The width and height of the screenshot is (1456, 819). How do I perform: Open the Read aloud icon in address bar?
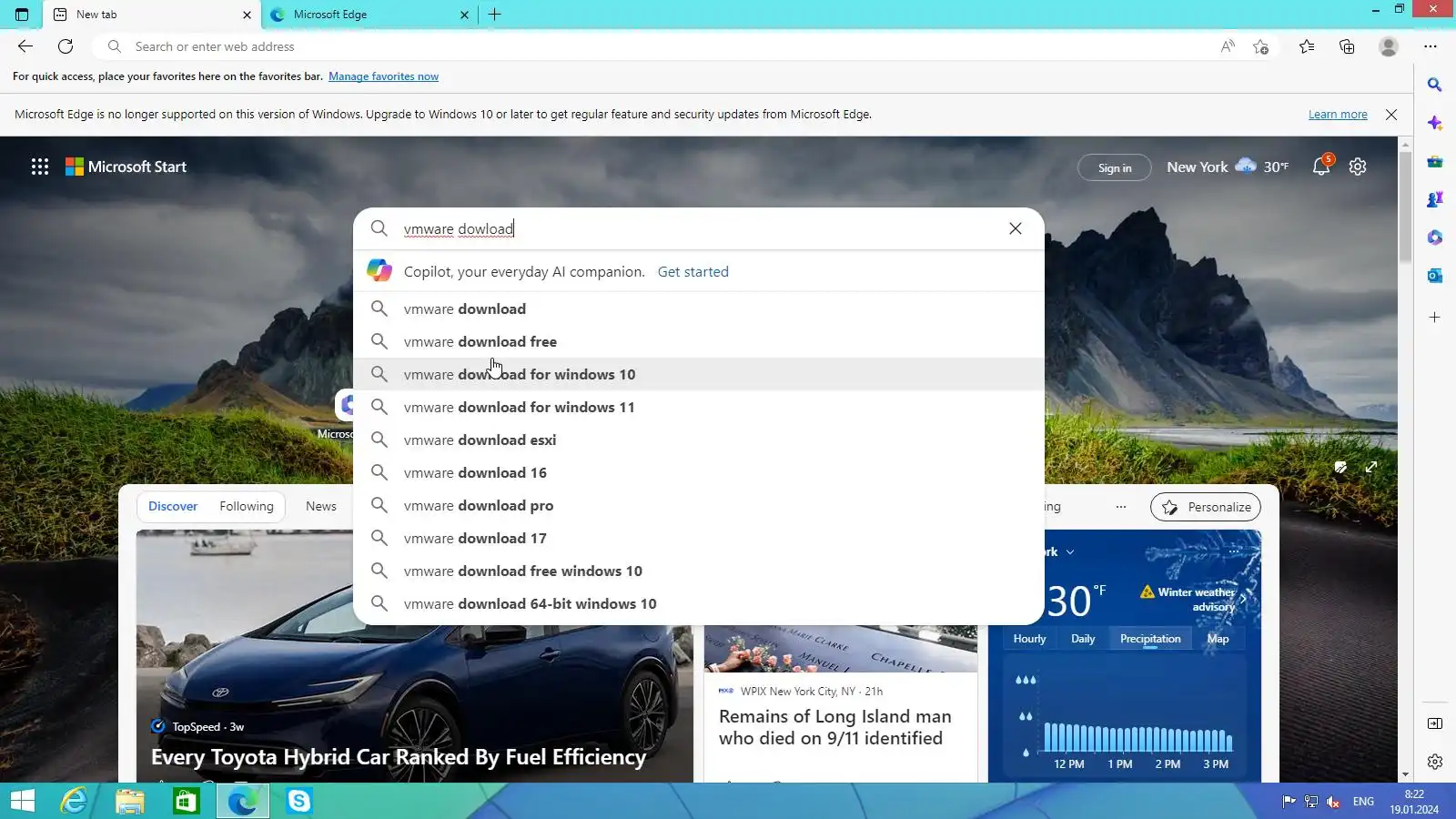1228,46
